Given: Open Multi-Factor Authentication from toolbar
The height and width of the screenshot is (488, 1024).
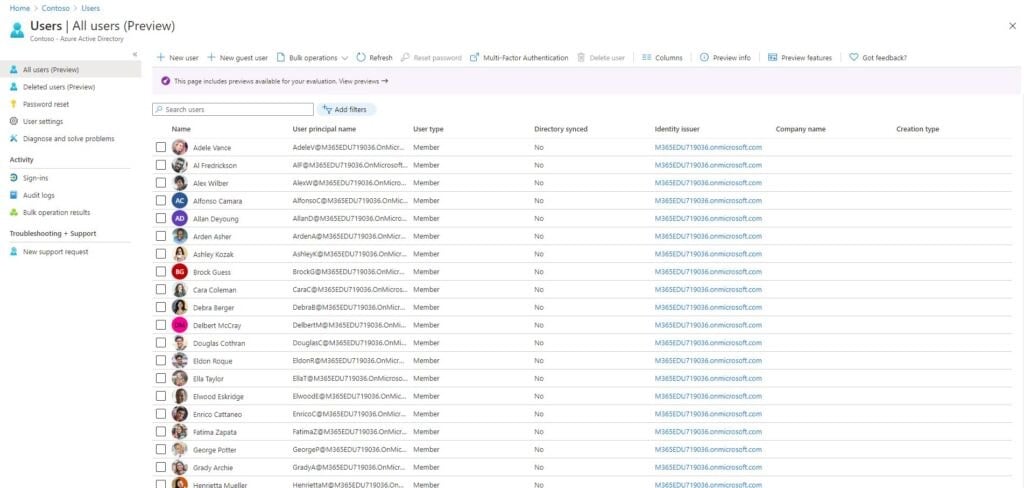Looking at the screenshot, I should pyautogui.click(x=518, y=58).
